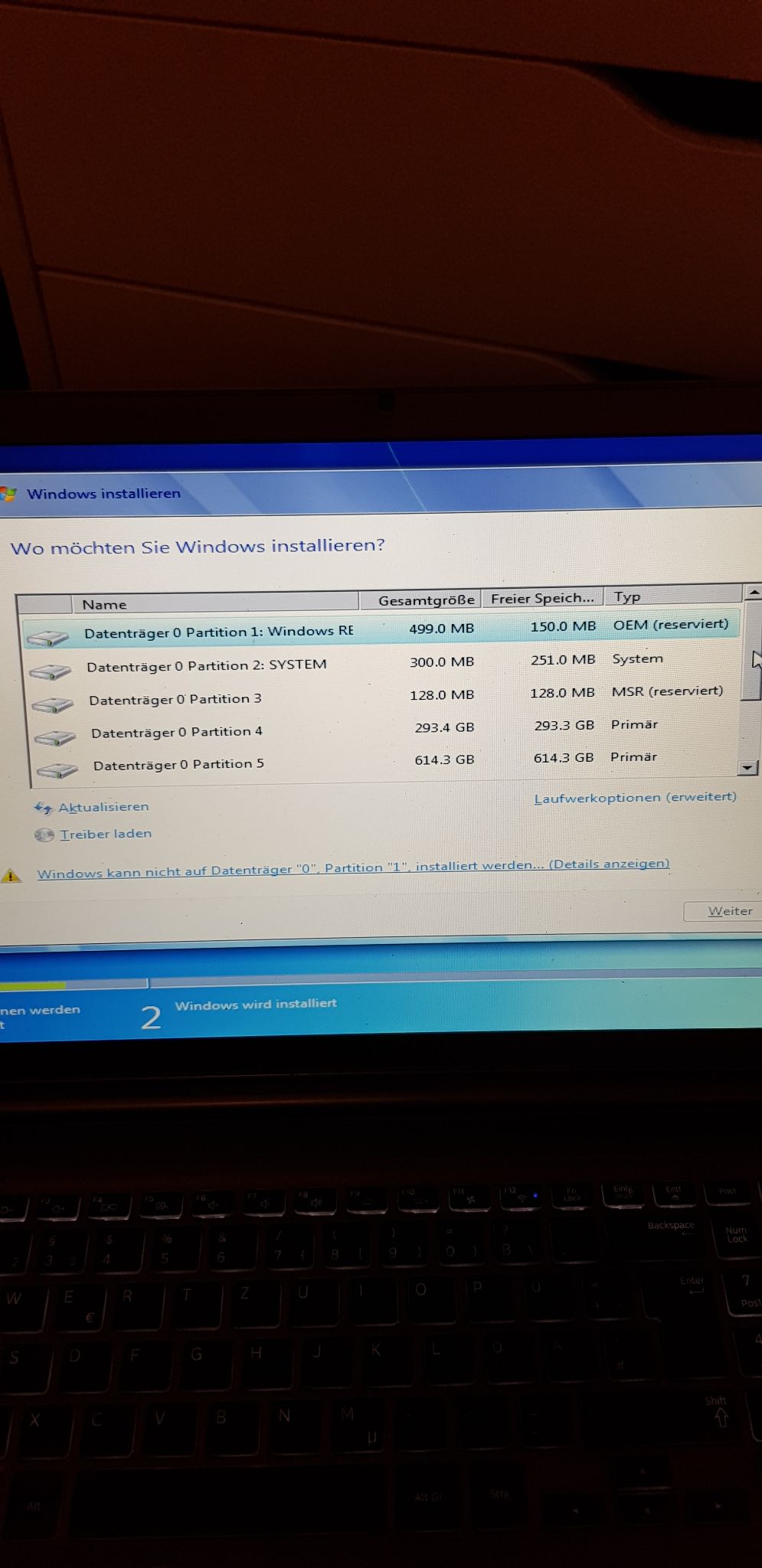The height and width of the screenshot is (1568, 762).
Task: Click the drive icon next to Partition 3
Action: pyautogui.click(x=53, y=704)
